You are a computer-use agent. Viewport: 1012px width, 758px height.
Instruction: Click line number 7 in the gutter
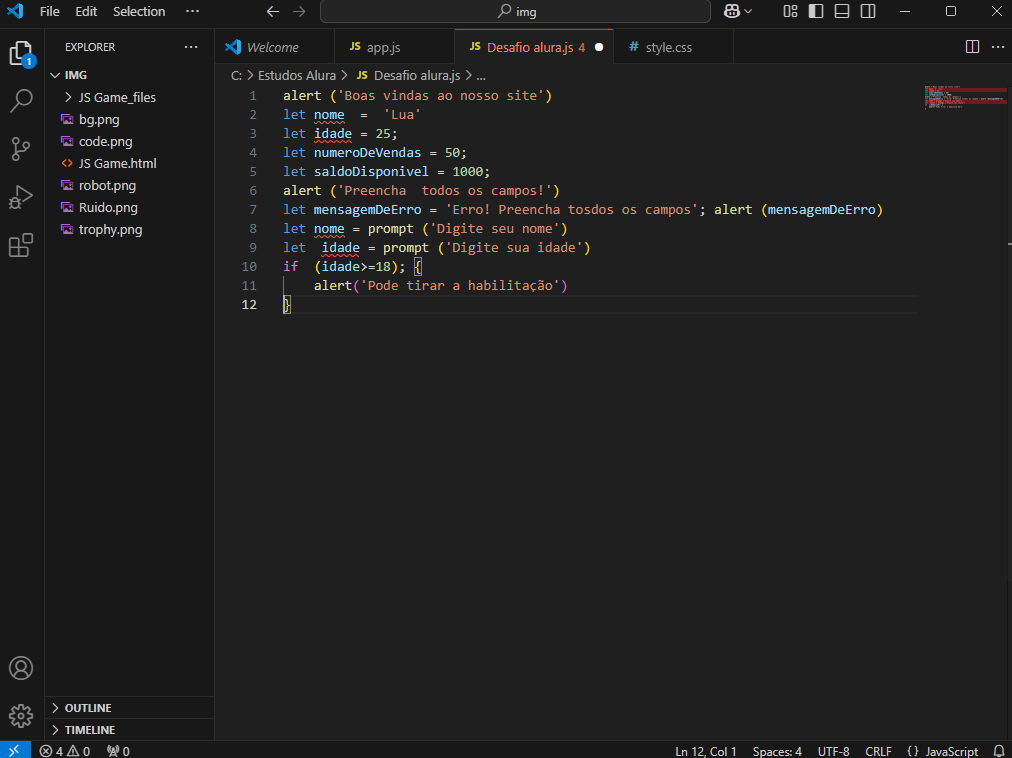(253, 209)
